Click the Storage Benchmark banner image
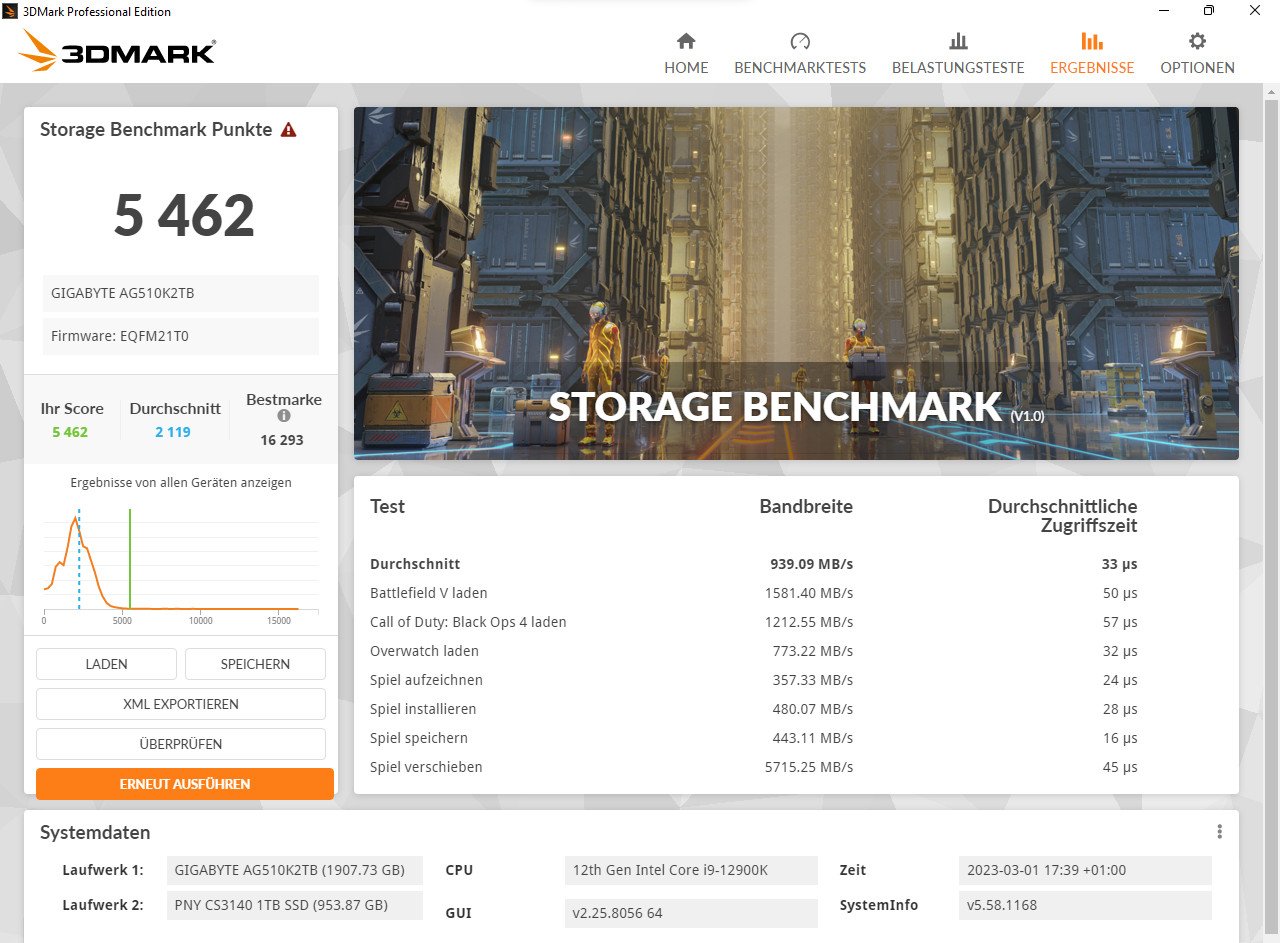The height and width of the screenshot is (943, 1280). click(x=796, y=283)
